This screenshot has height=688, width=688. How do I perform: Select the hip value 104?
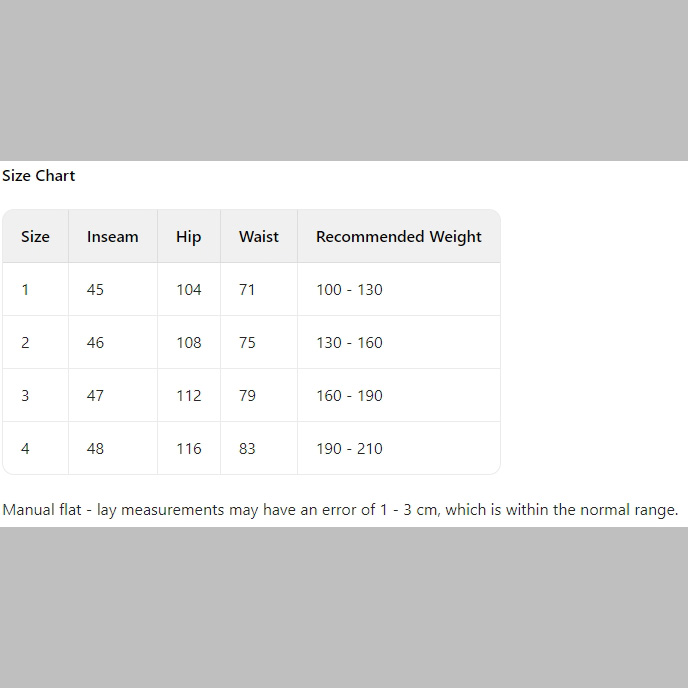[189, 290]
